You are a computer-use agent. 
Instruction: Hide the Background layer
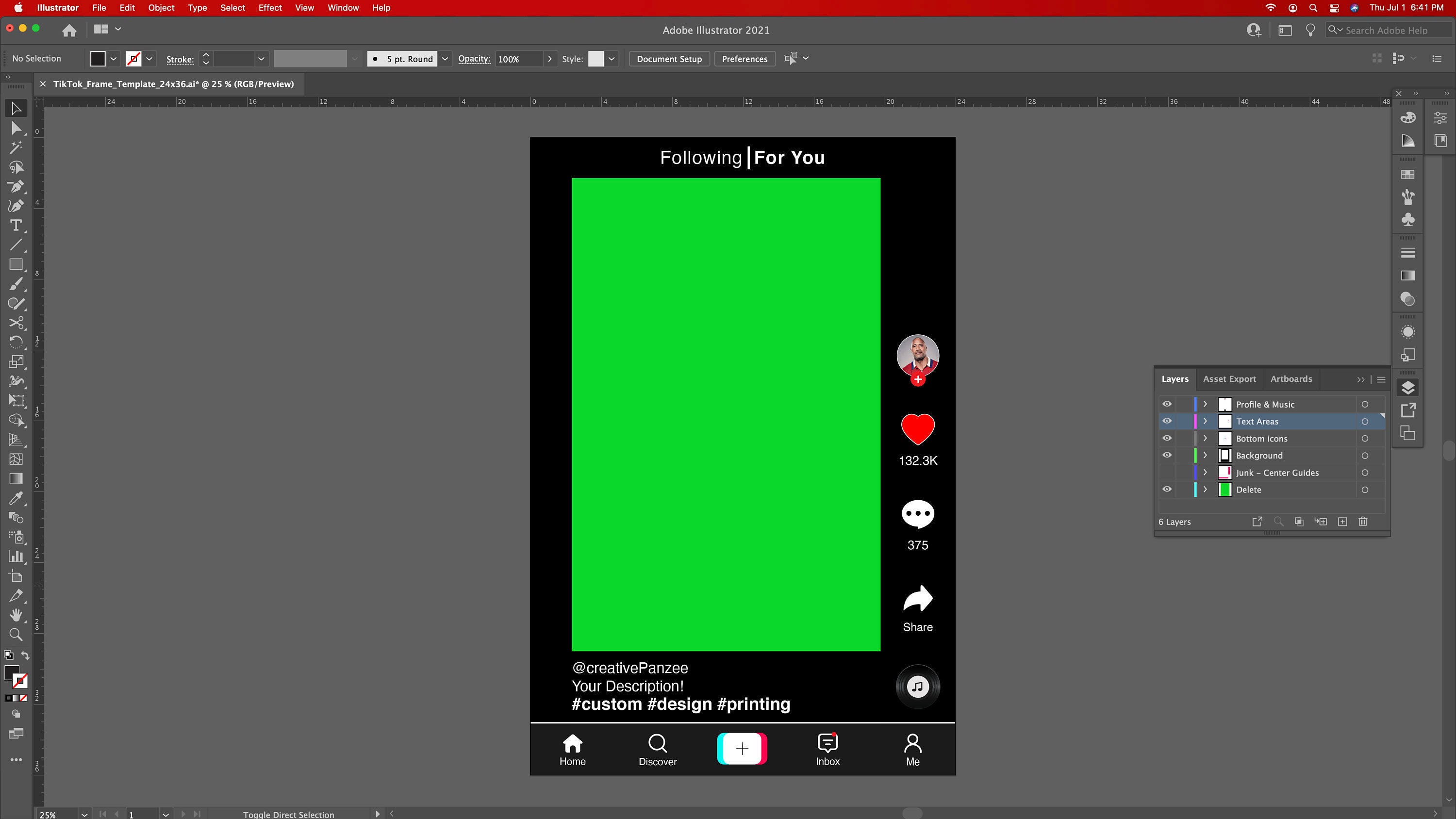pyautogui.click(x=1167, y=455)
